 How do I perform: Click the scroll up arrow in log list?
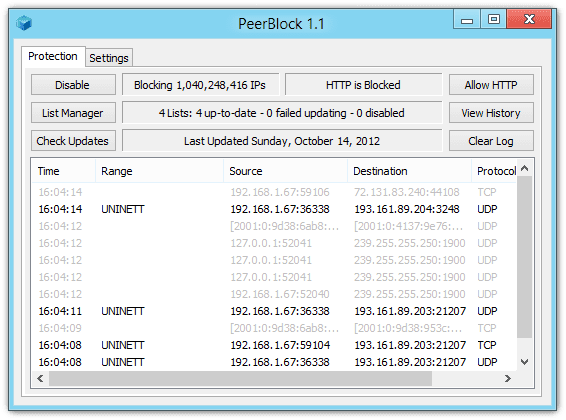[x=524, y=168]
